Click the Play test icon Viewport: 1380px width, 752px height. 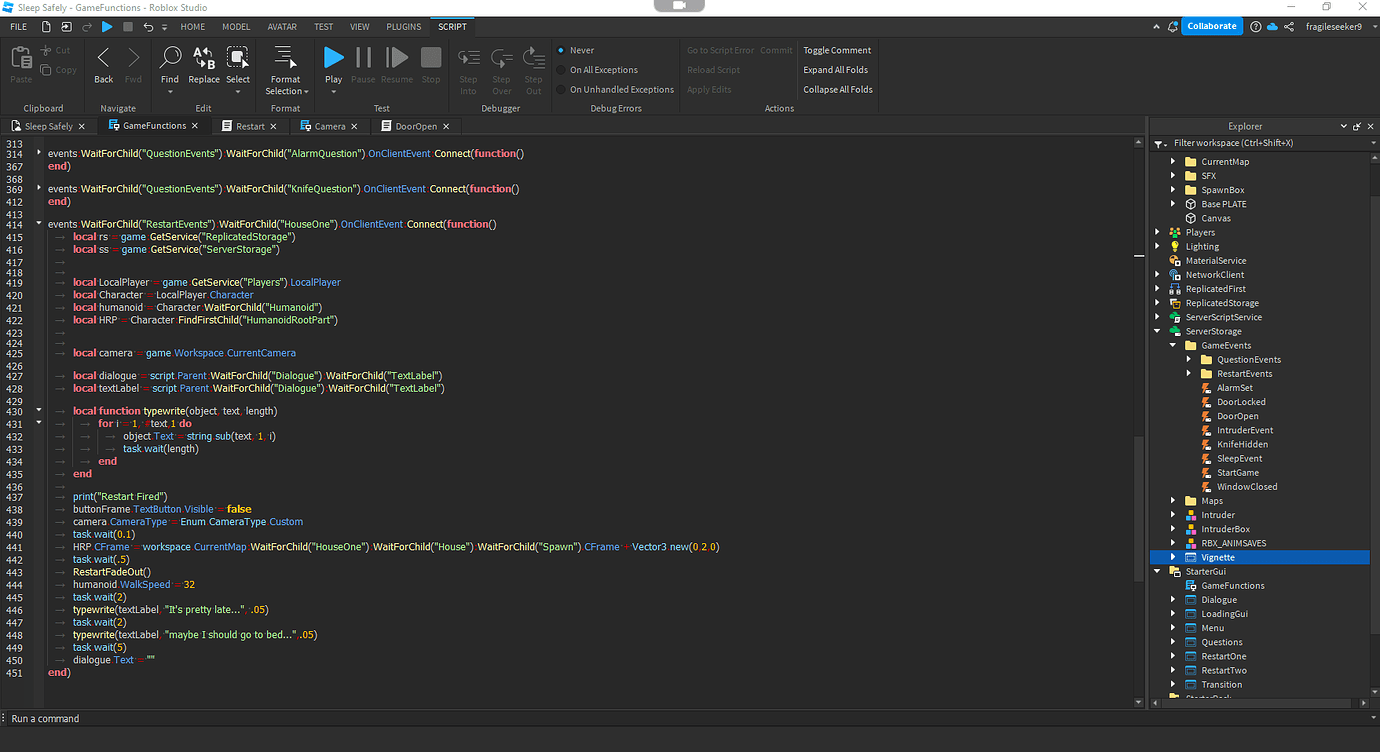(334, 60)
